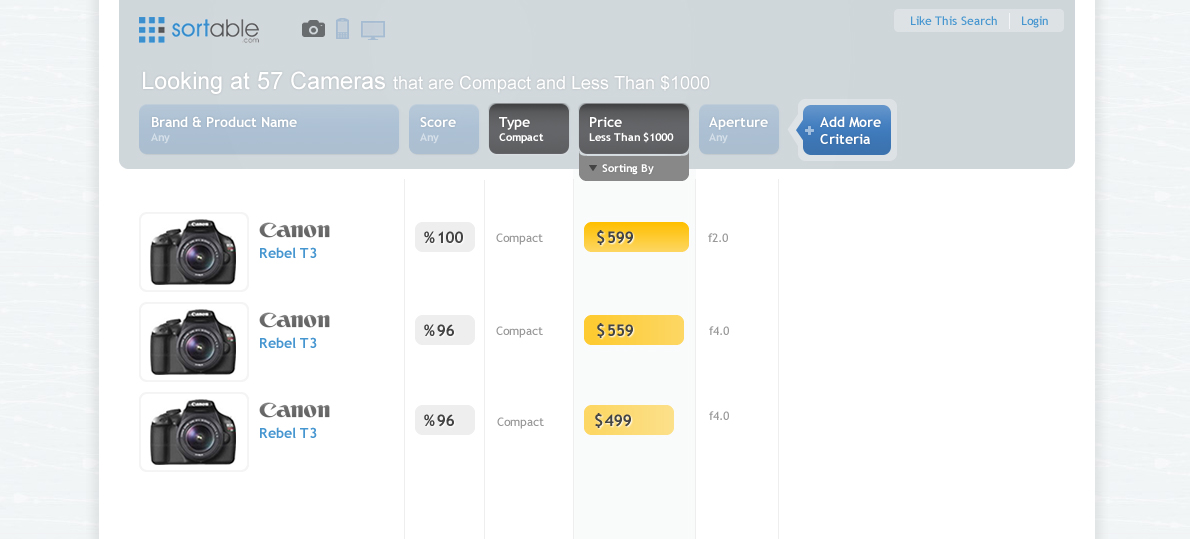1190x539 pixels.
Task: Open camera thumbnail in the $499 row
Action: pyautogui.click(x=194, y=432)
